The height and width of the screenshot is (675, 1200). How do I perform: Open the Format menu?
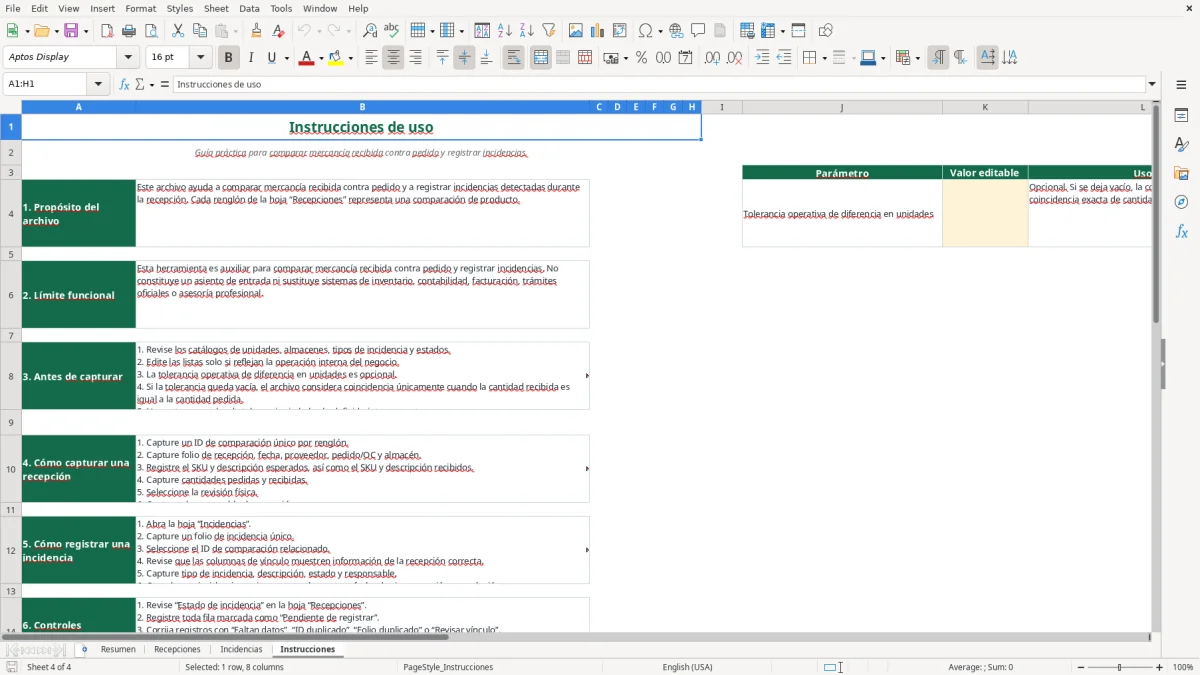[140, 8]
